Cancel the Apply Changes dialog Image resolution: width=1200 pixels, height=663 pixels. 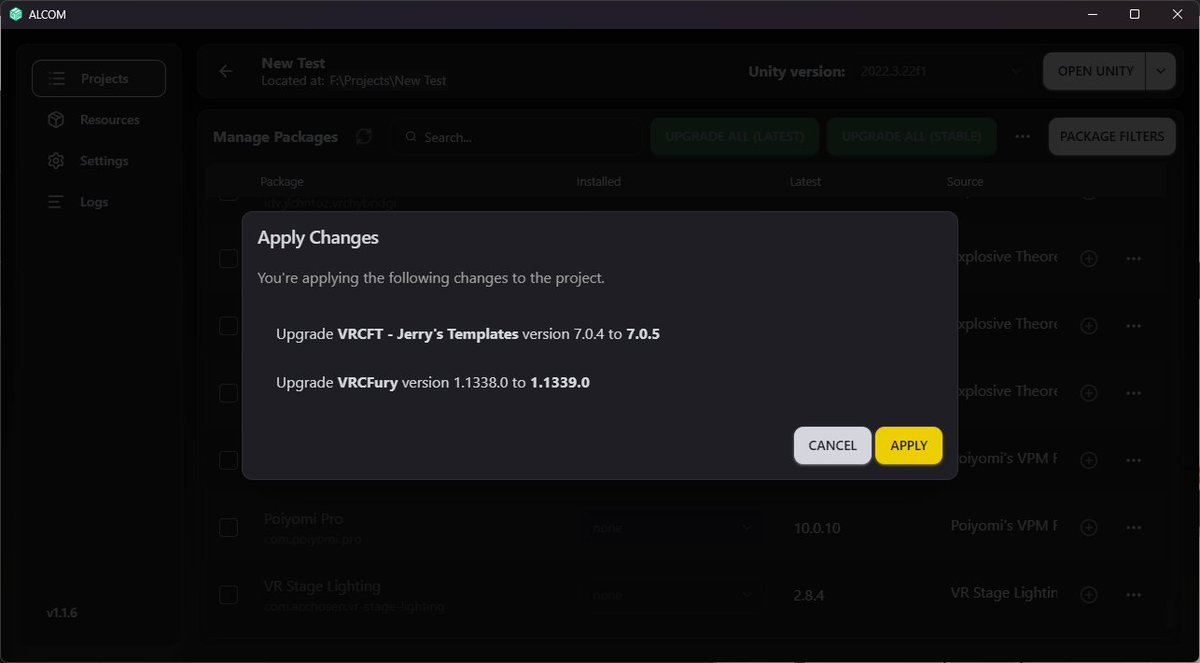pyautogui.click(x=832, y=445)
